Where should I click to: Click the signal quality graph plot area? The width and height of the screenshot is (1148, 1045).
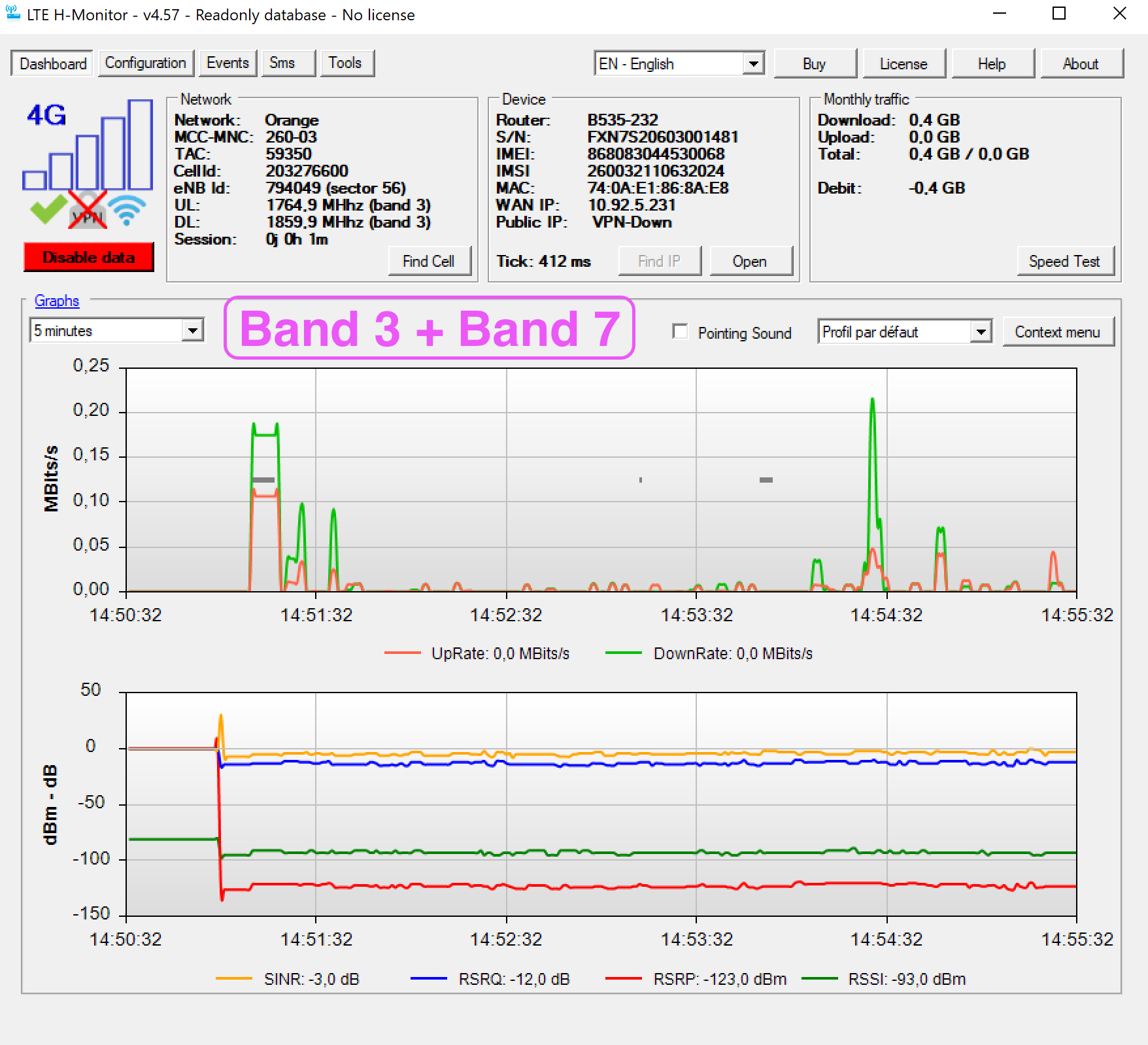pos(601,804)
